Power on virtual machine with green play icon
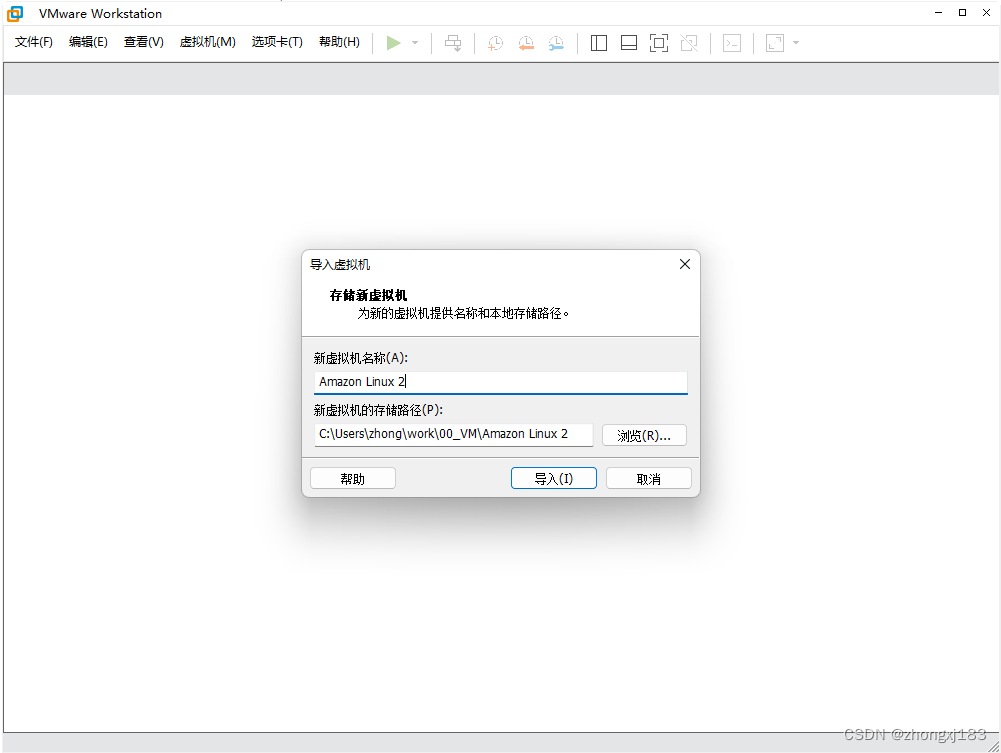This screenshot has height=753, width=1001. (x=394, y=43)
